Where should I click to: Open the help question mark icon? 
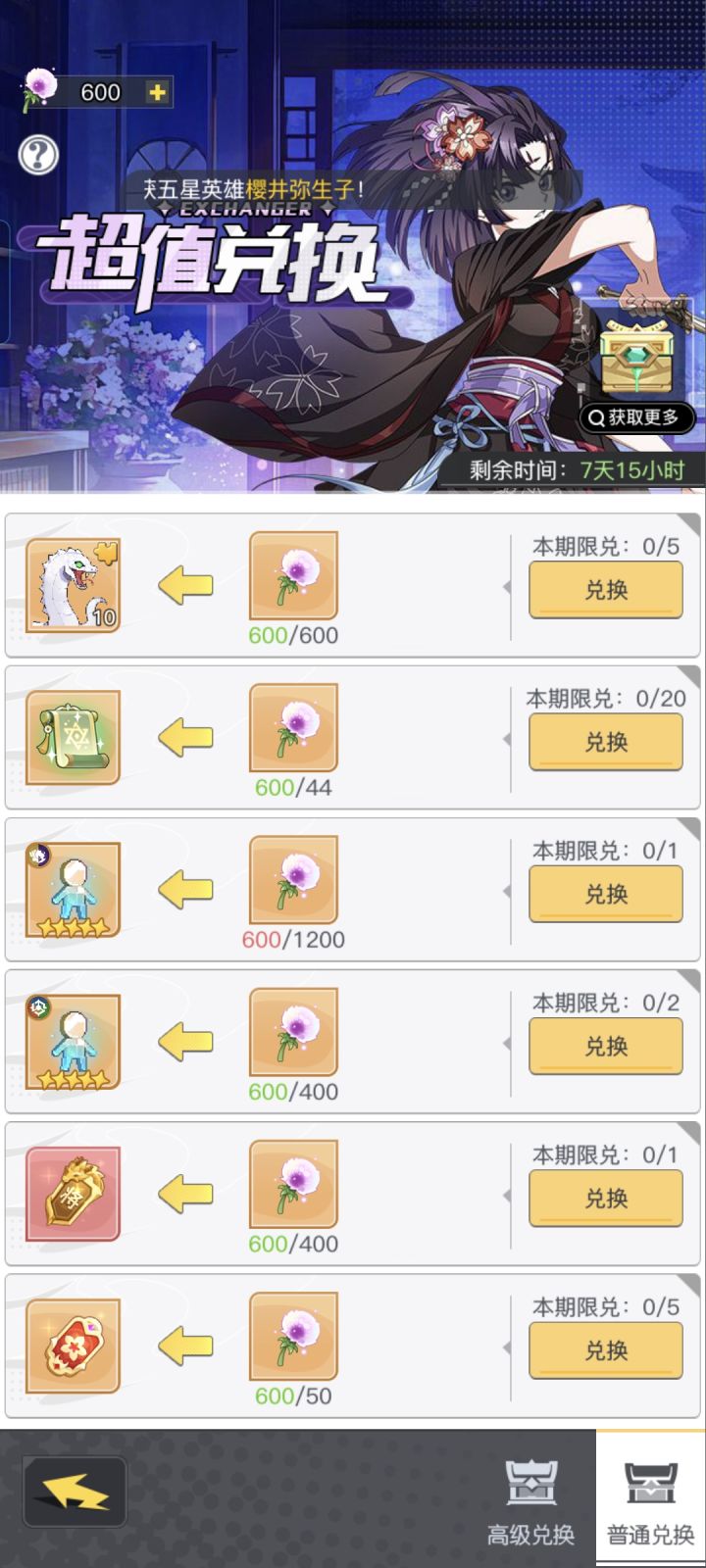tap(38, 155)
